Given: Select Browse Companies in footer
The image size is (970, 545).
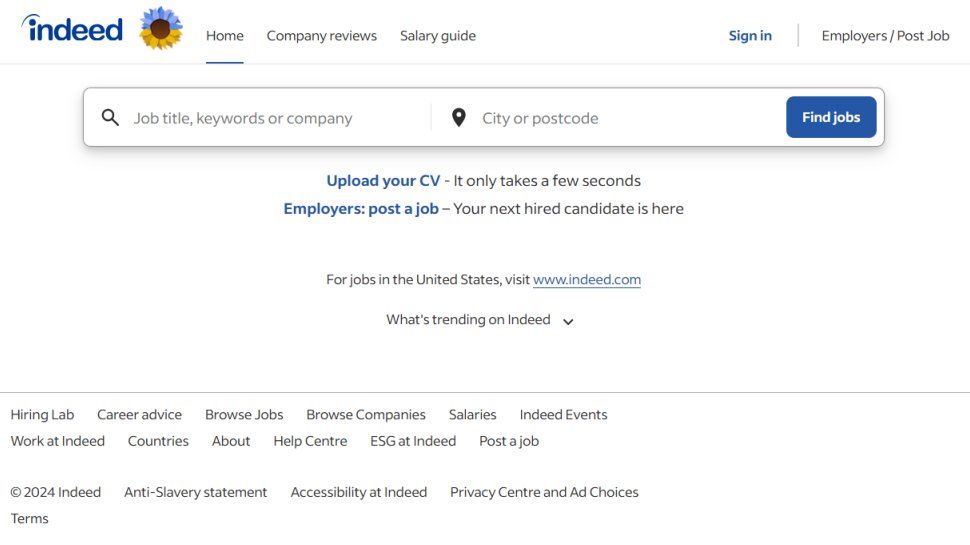Looking at the screenshot, I should coord(366,415).
